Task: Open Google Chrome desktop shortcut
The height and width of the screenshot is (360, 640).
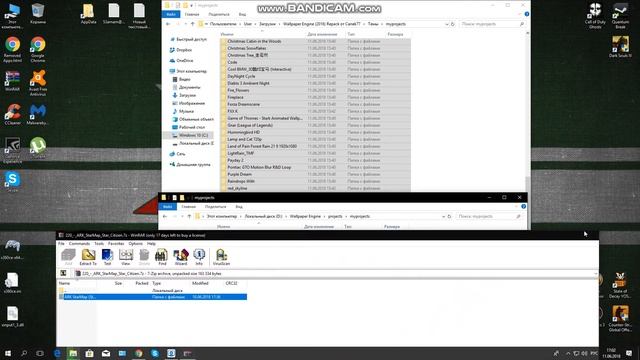Action: click(38, 49)
